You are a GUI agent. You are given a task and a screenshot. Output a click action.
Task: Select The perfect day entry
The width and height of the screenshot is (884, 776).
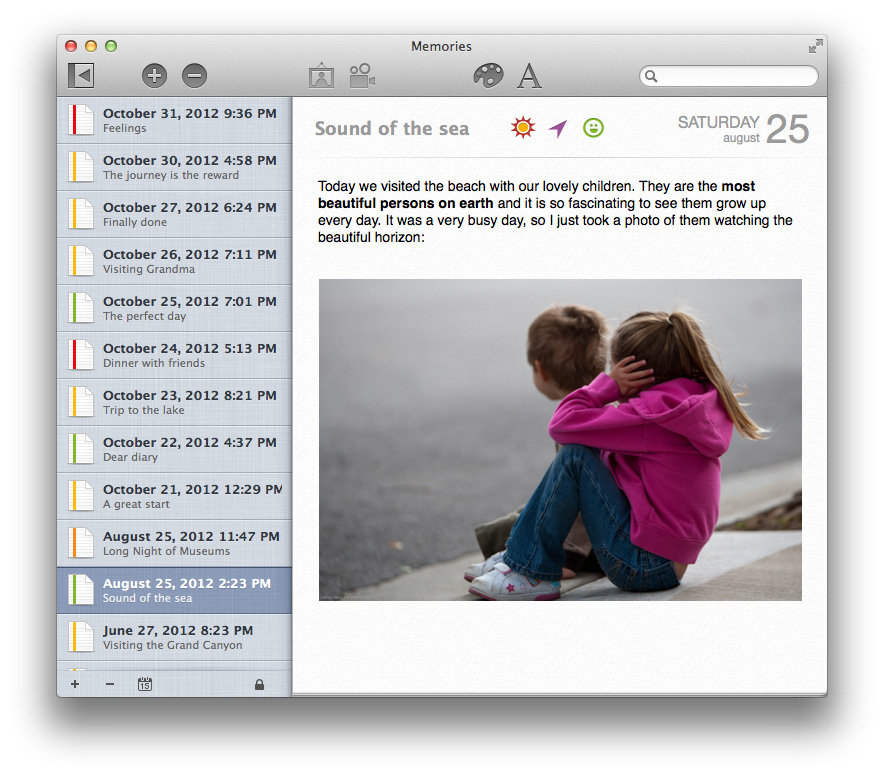tap(174, 308)
